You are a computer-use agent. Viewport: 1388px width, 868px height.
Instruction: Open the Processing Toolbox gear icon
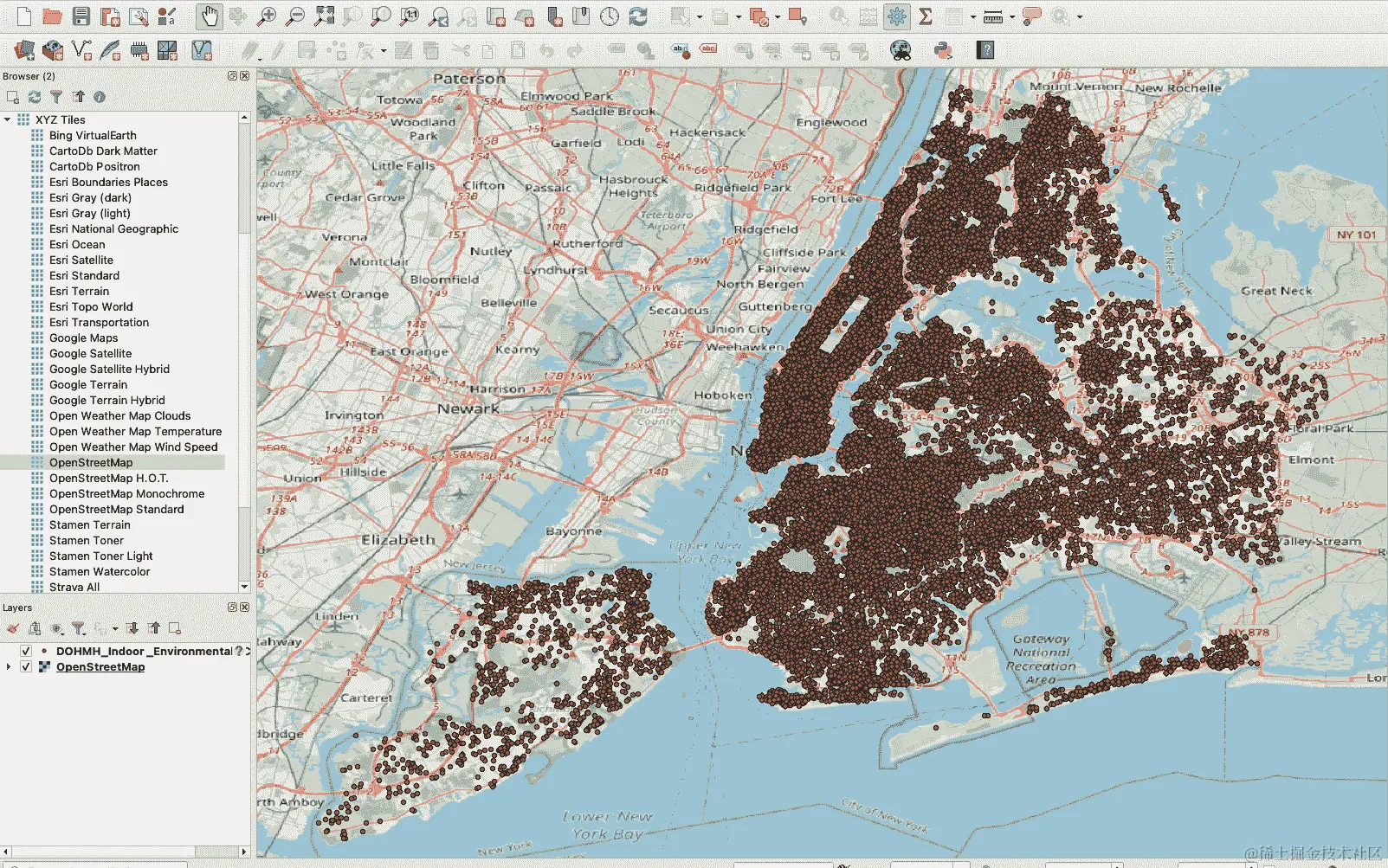896,16
